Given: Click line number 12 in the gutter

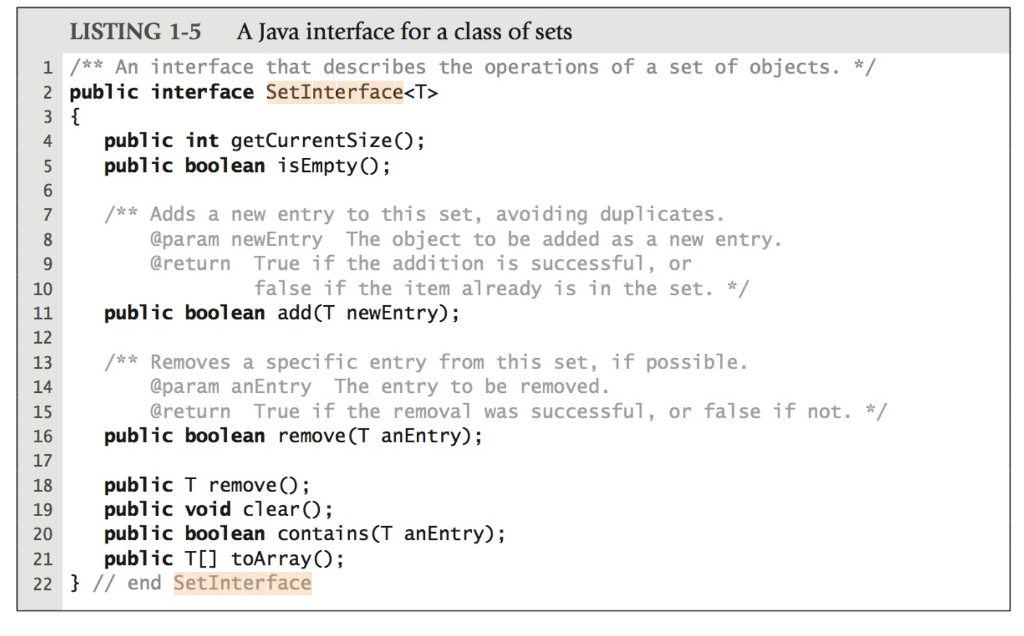Looking at the screenshot, I should coord(42,338).
